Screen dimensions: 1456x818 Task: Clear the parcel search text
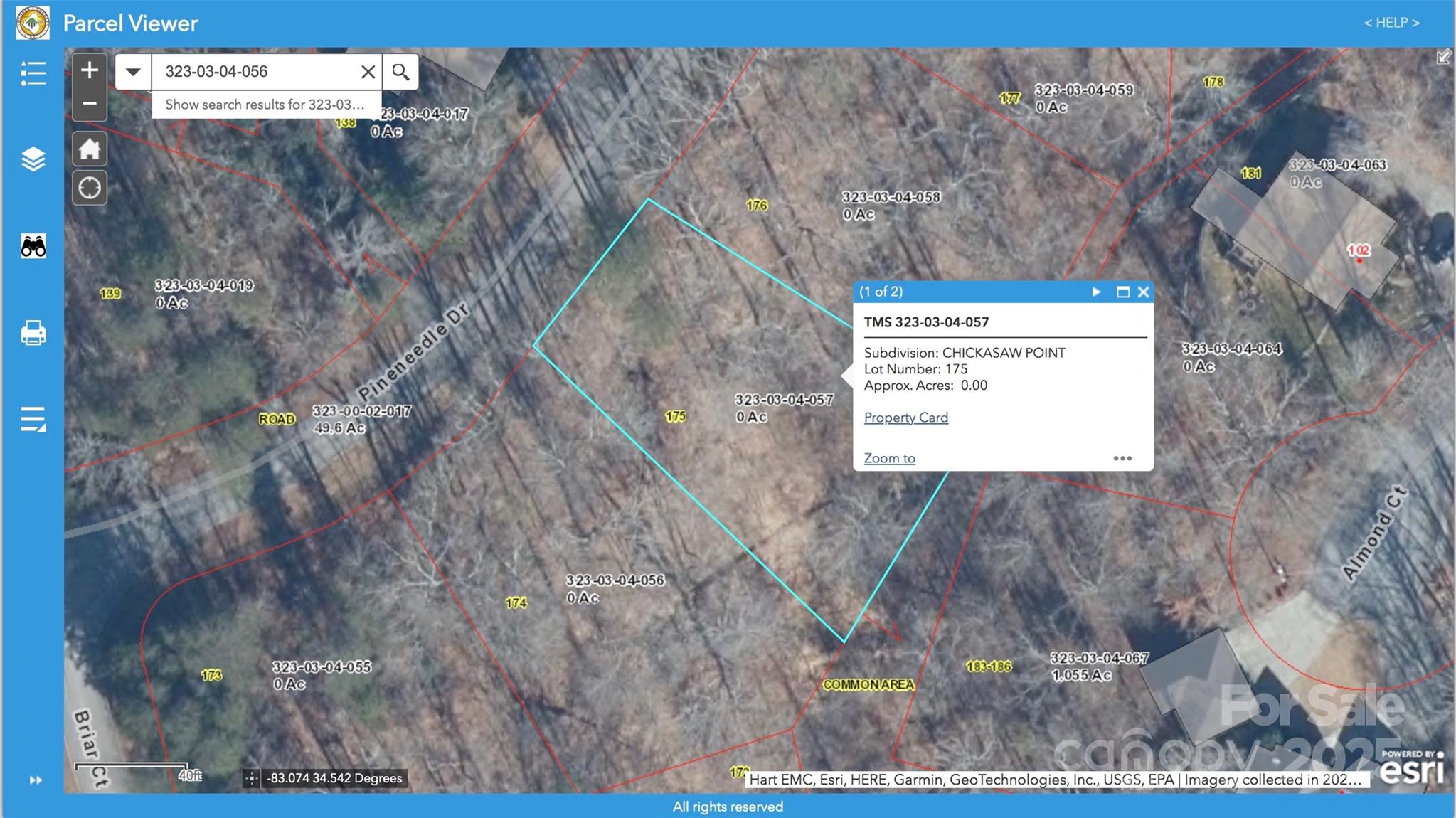click(x=368, y=72)
